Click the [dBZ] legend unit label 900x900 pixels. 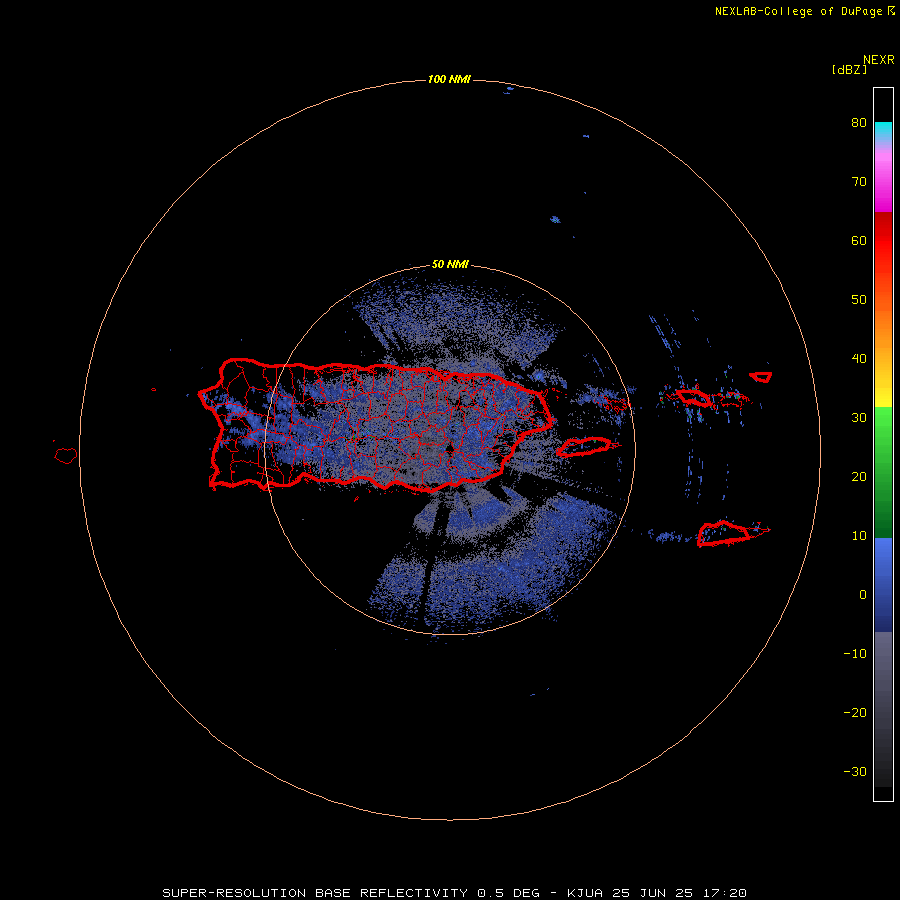[x=849, y=69]
